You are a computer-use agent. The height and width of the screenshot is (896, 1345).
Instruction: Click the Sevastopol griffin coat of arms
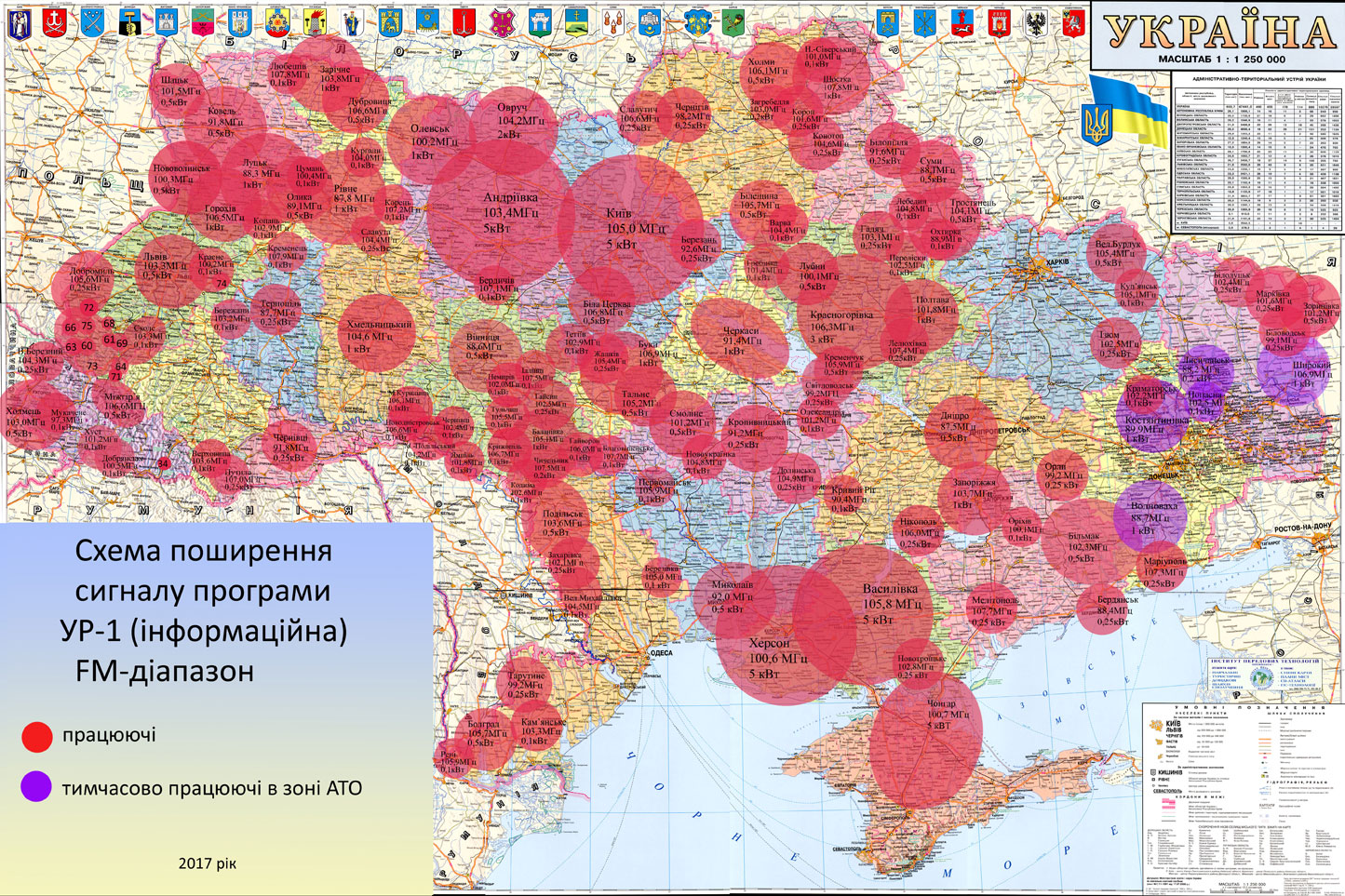tap(1073, 23)
